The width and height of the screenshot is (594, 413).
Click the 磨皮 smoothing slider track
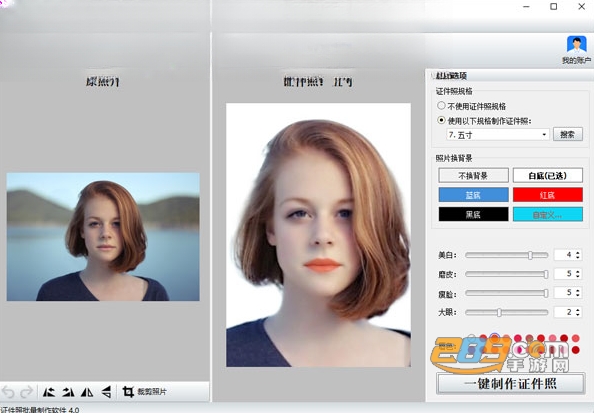[x=507, y=274]
